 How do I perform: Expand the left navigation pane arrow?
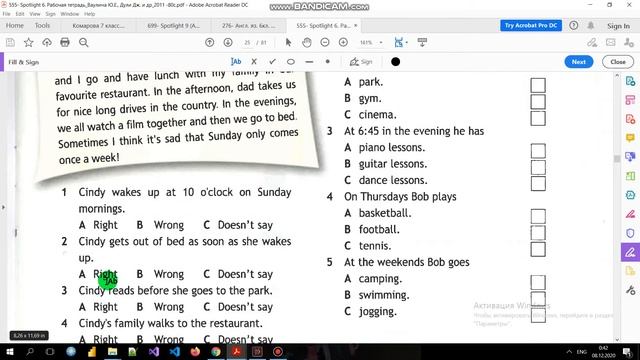[3, 207]
